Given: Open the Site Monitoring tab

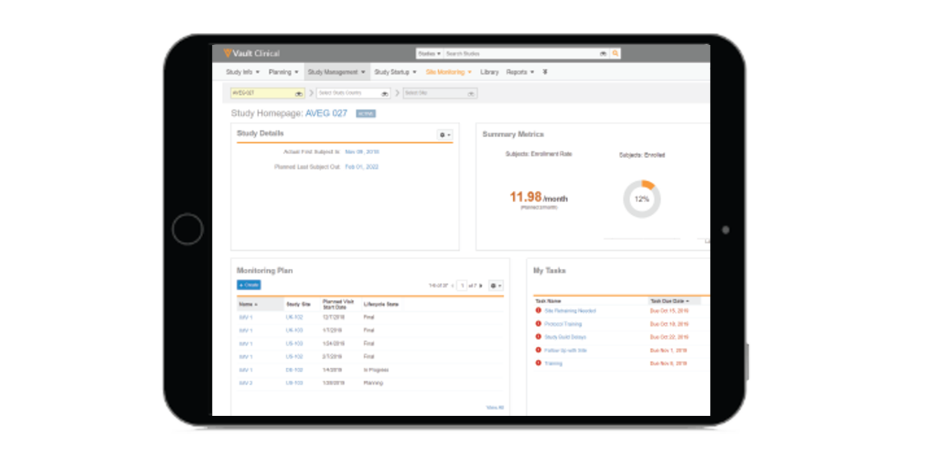Looking at the screenshot, I should (x=448, y=72).
